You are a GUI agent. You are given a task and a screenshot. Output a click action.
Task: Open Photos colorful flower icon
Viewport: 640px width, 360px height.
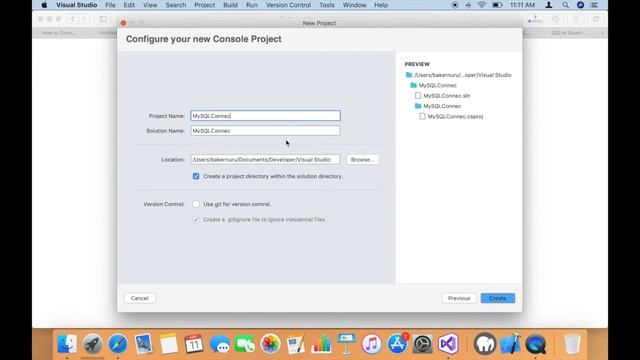point(270,344)
